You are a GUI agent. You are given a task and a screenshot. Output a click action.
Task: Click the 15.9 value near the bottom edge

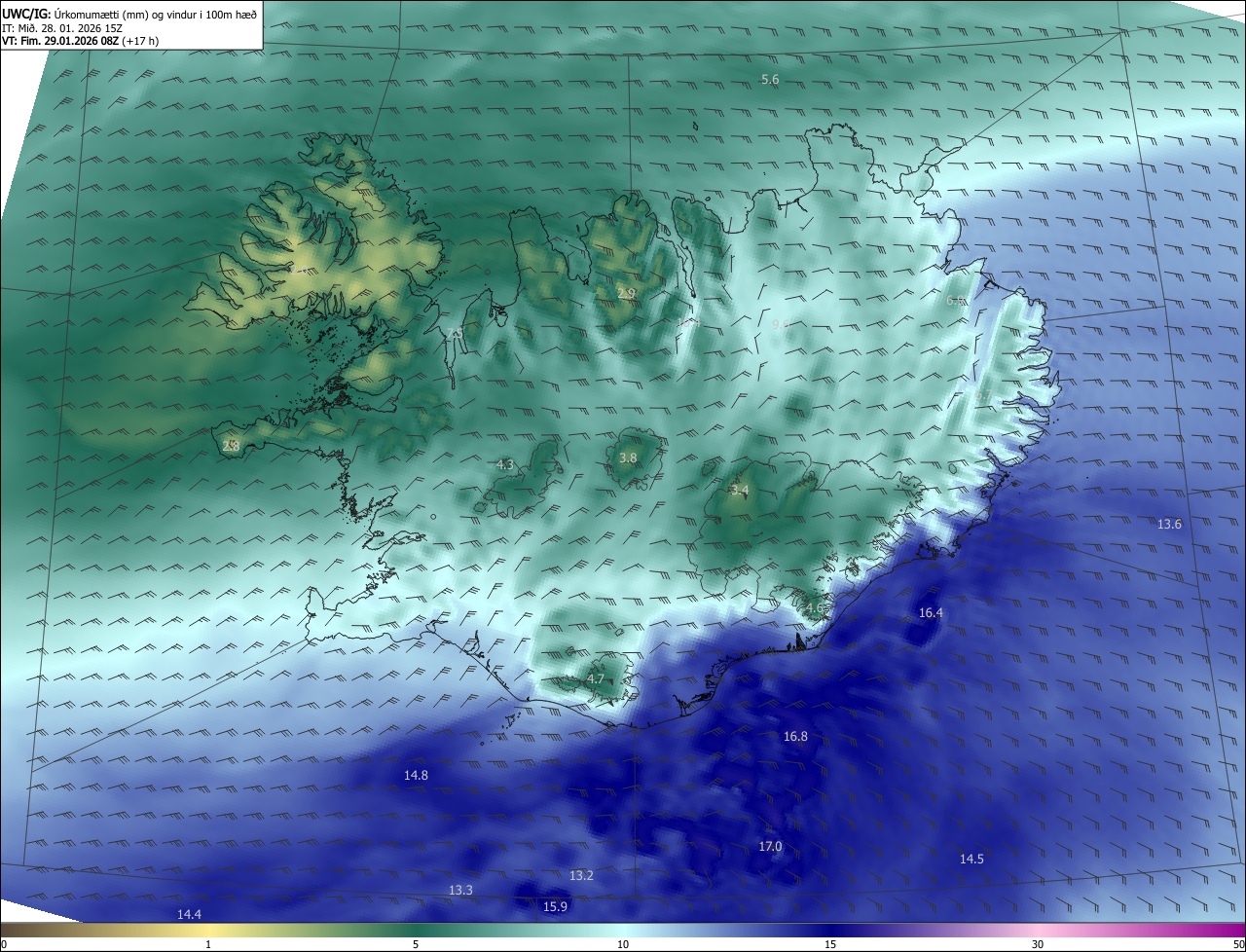555,907
